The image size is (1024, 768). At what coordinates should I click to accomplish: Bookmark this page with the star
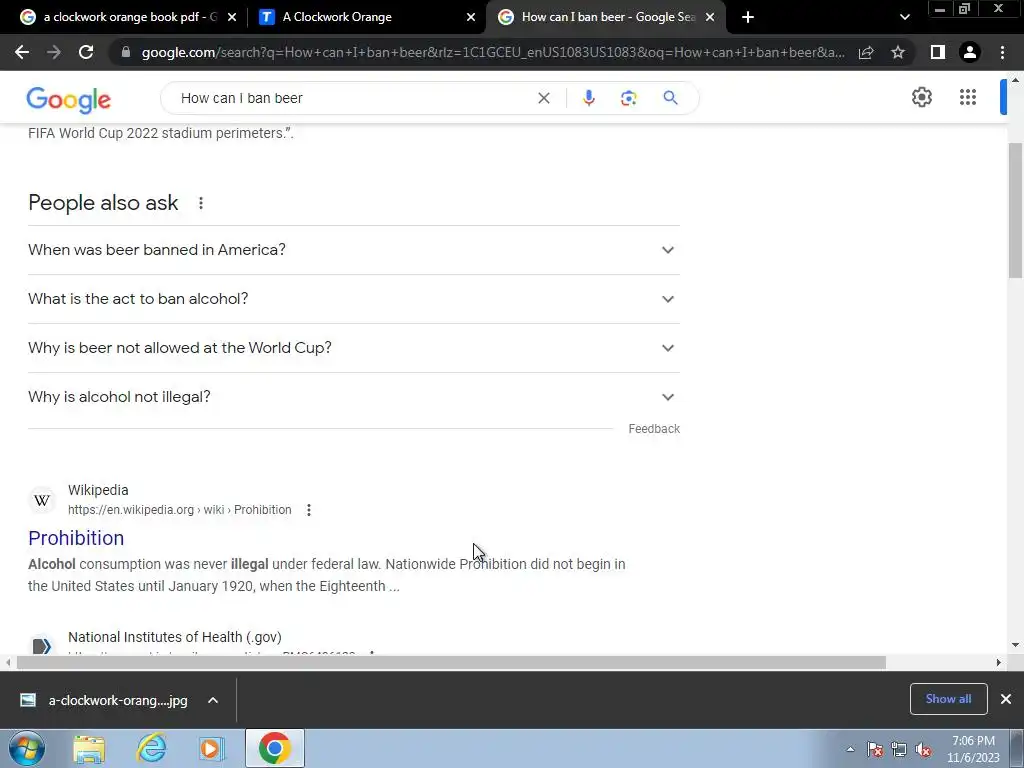[898, 52]
